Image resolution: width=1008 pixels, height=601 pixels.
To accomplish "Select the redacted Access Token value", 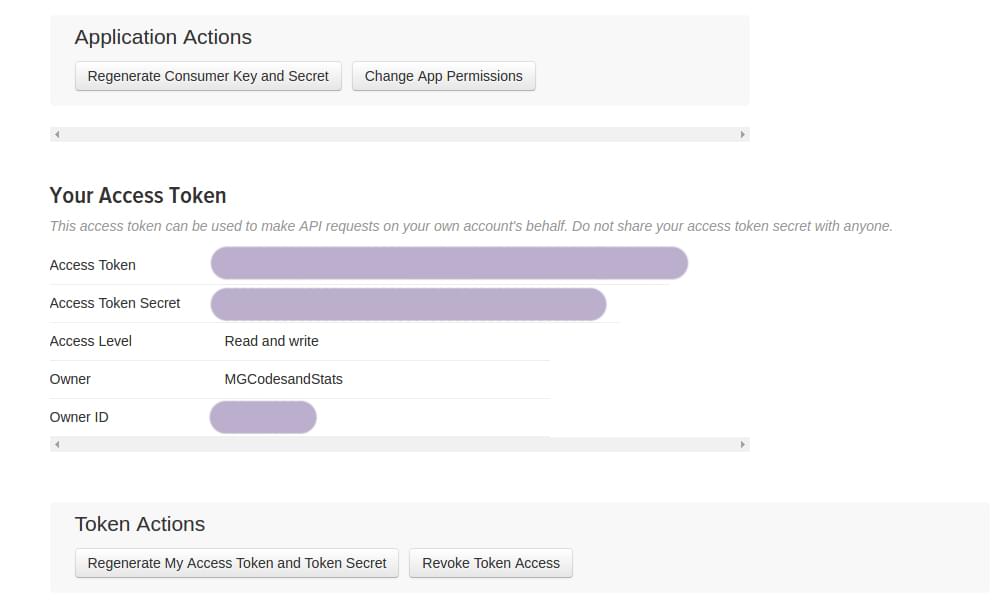I will [449, 264].
